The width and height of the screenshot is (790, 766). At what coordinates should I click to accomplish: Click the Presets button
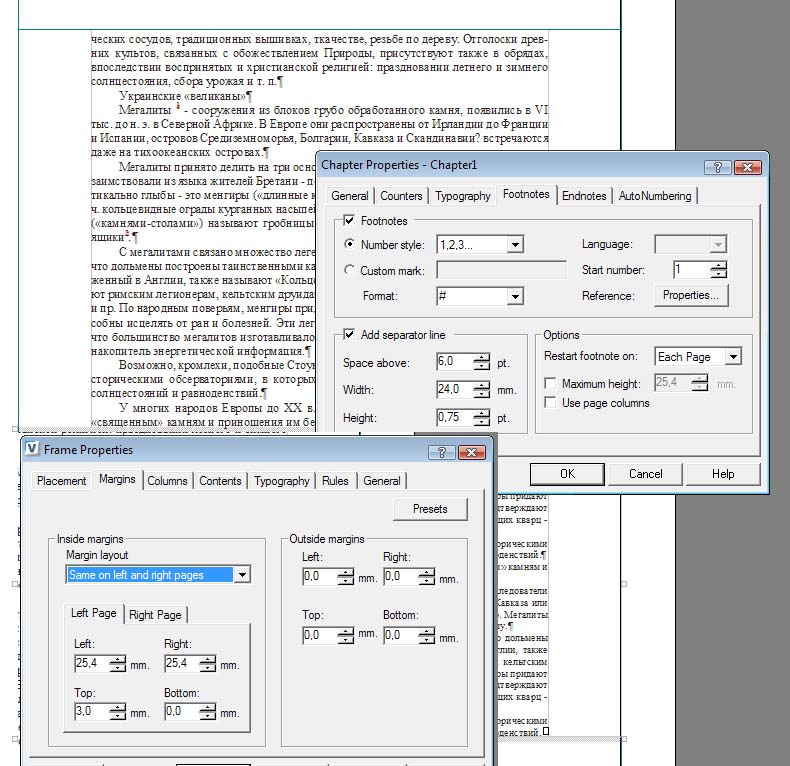tap(430, 509)
